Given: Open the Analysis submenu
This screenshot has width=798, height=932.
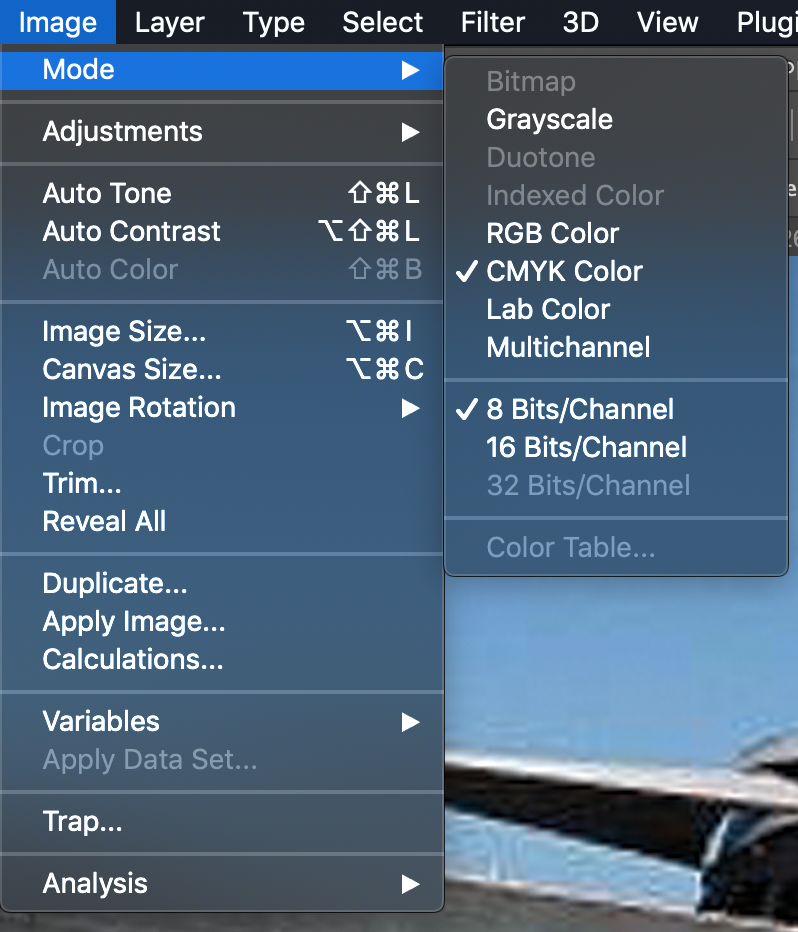Looking at the screenshot, I should coord(94,883).
